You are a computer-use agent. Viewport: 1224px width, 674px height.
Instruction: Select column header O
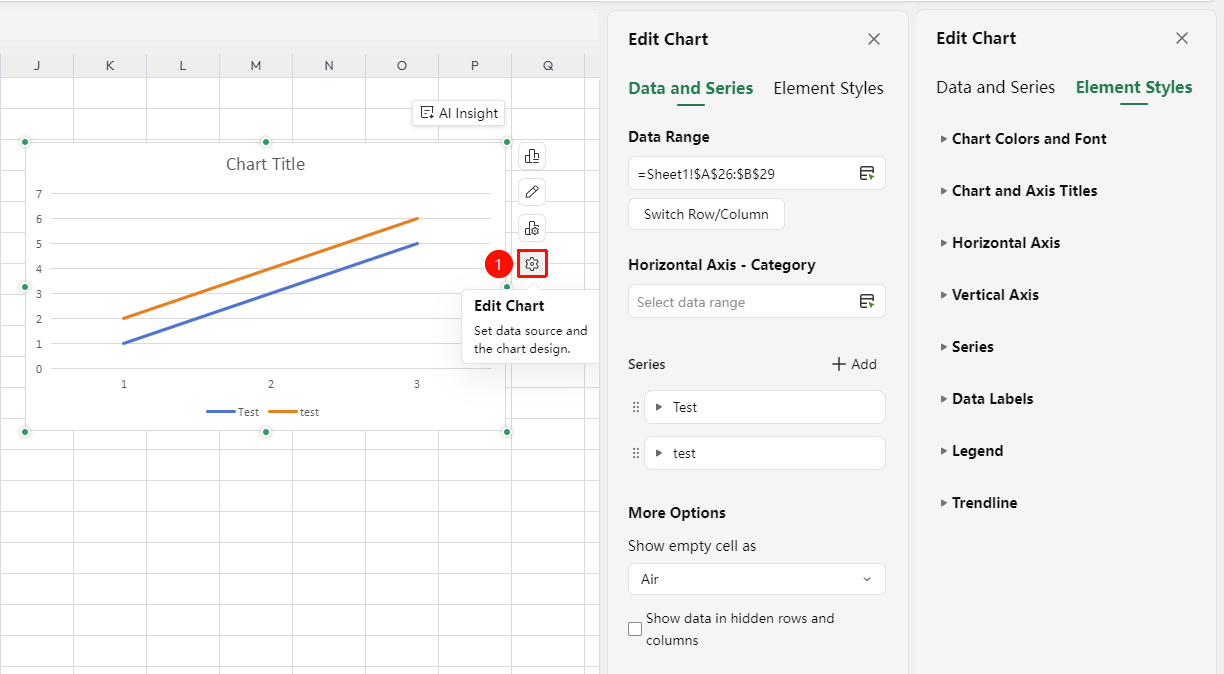point(402,66)
